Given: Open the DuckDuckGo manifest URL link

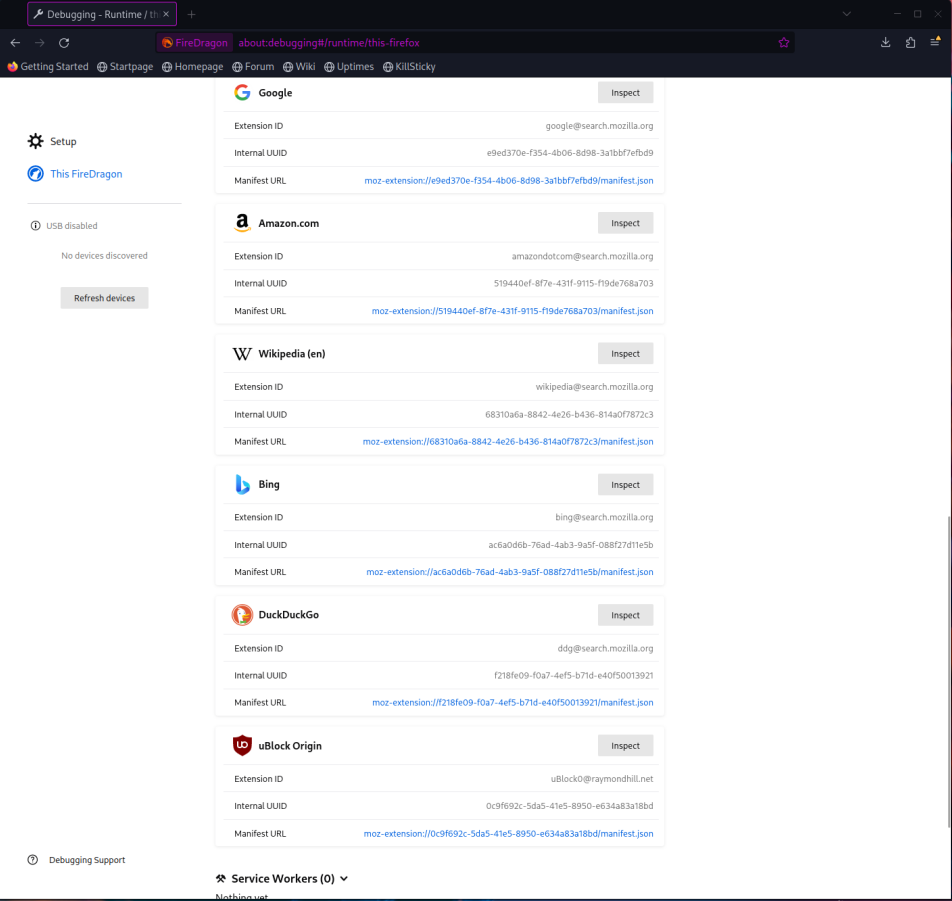Looking at the screenshot, I should pyautogui.click(x=512, y=703).
